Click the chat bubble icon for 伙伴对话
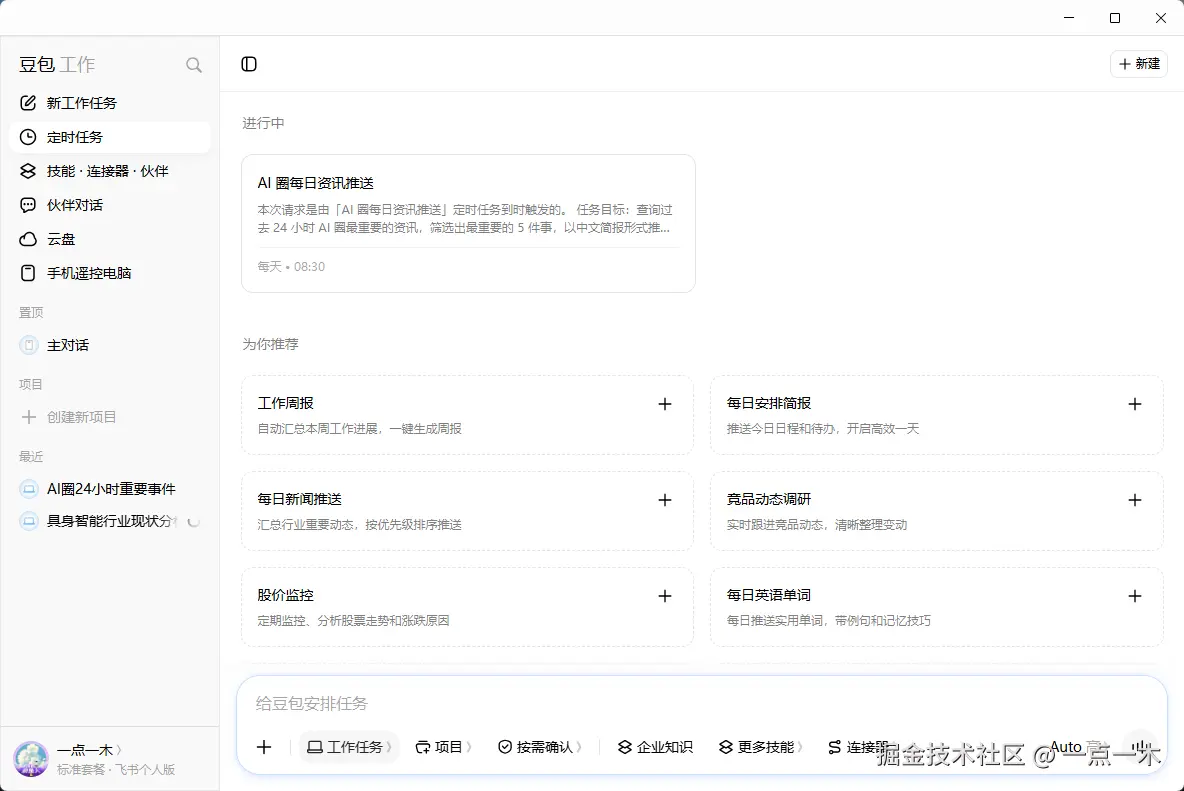The image size is (1184, 791). tap(28, 205)
